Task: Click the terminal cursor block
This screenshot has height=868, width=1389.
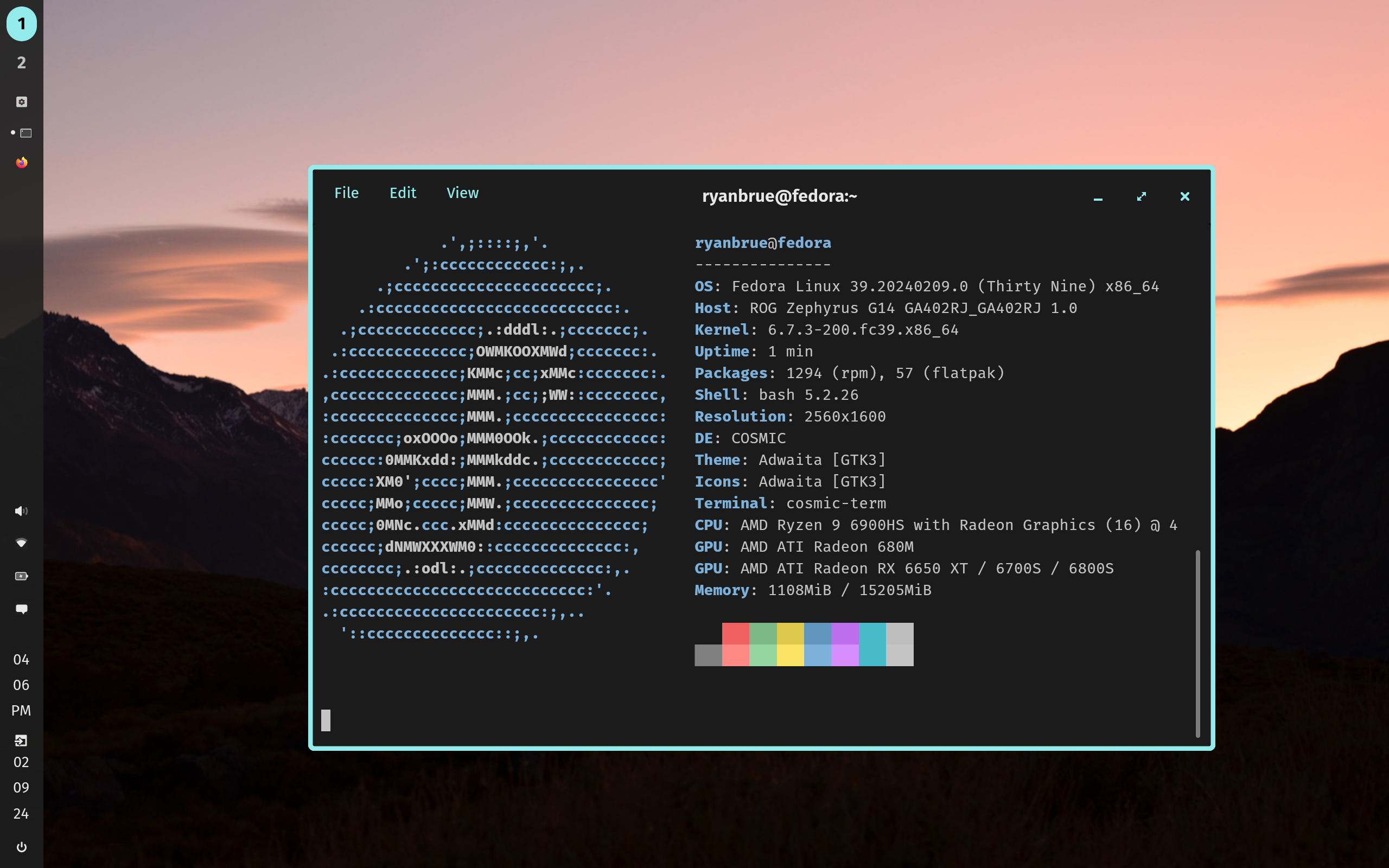Action: pyautogui.click(x=326, y=720)
